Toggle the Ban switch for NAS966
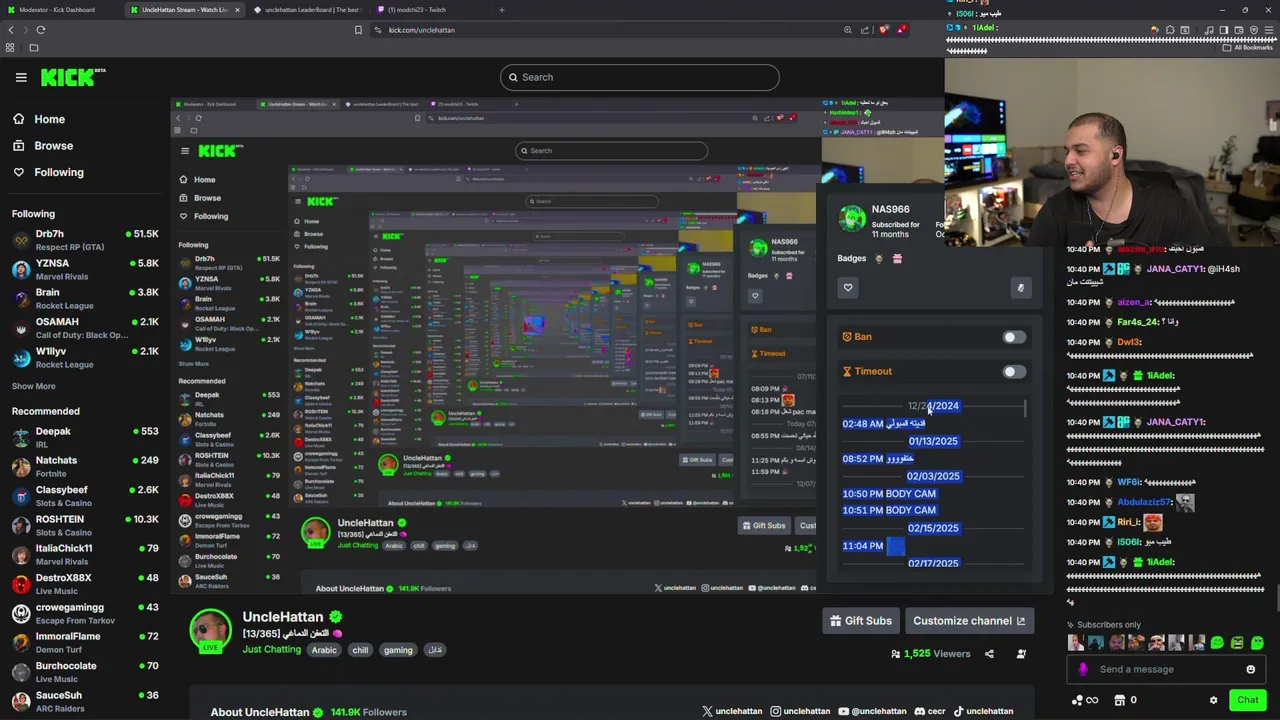1280x720 pixels. [1014, 337]
